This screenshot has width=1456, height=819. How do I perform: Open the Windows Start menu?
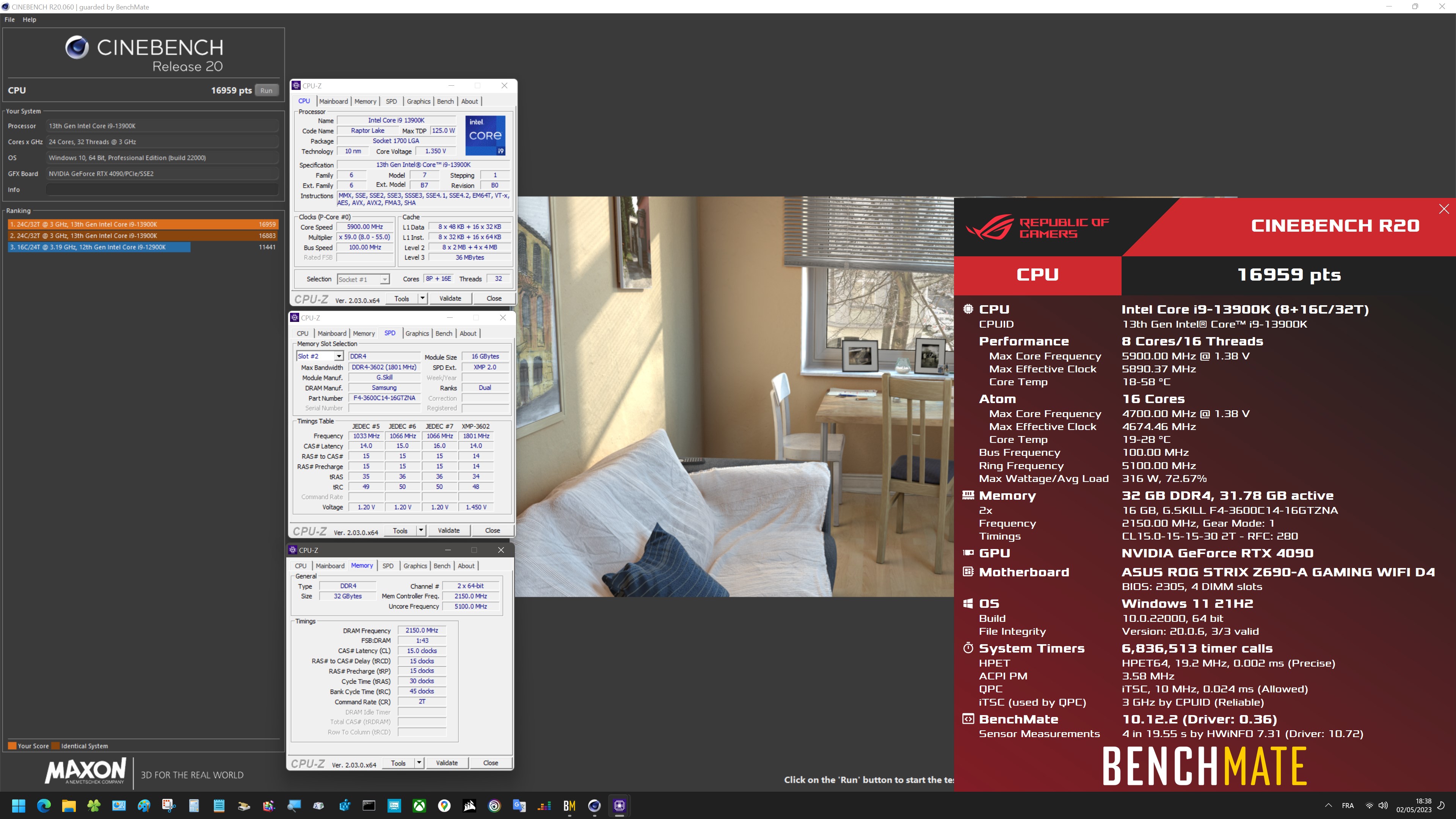coord(19,805)
